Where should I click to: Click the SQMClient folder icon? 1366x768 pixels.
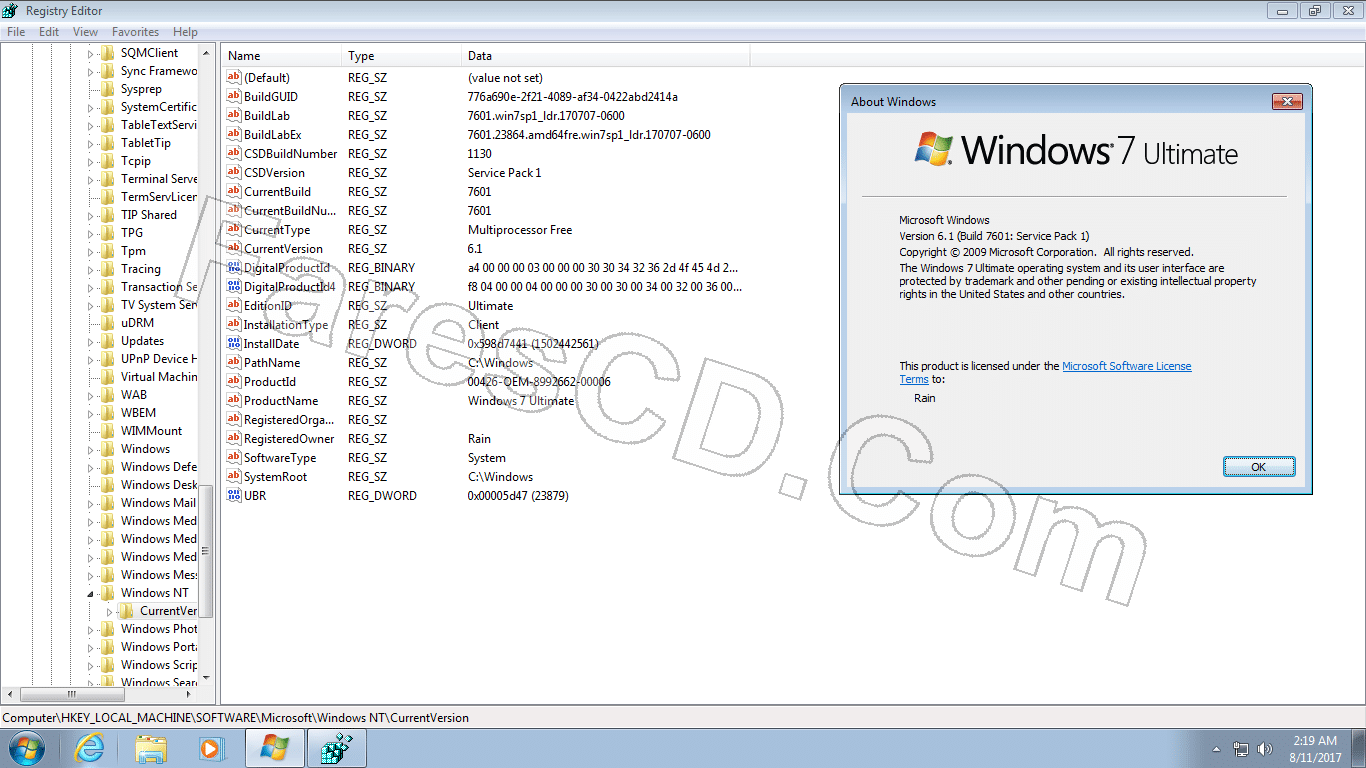(107, 53)
